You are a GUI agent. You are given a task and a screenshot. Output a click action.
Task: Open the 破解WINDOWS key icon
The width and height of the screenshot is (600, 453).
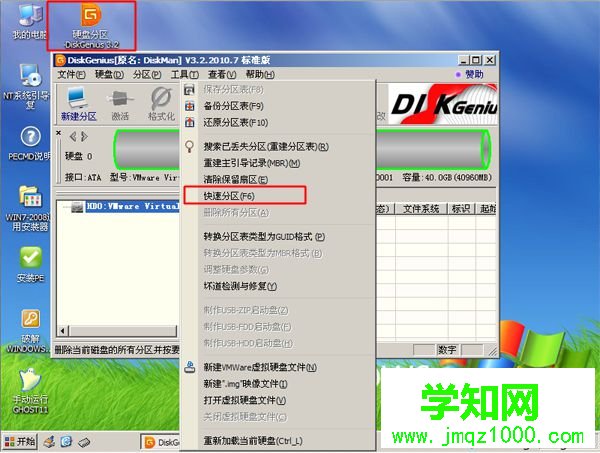point(28,331)
